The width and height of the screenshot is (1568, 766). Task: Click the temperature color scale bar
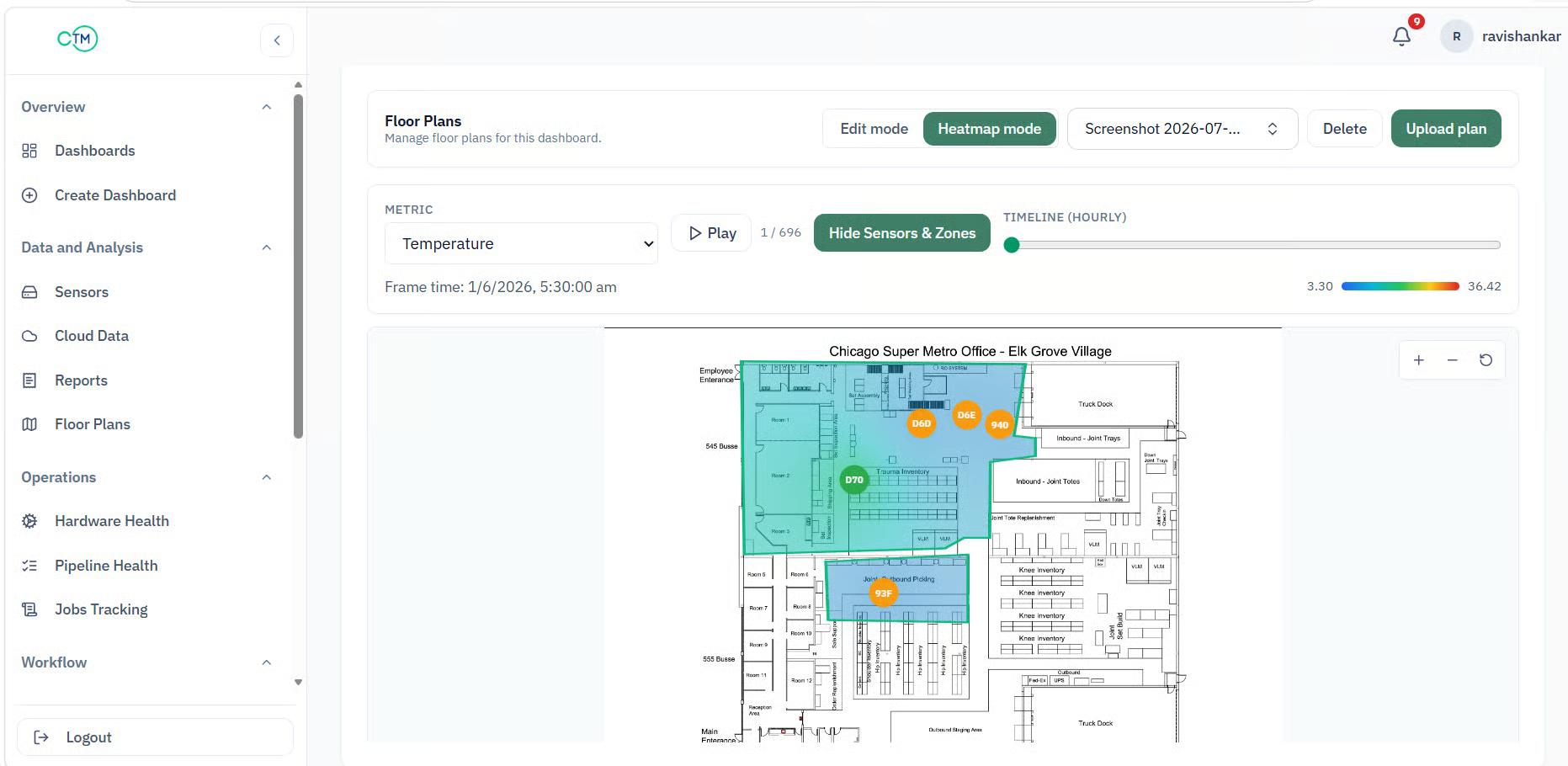1400,286
